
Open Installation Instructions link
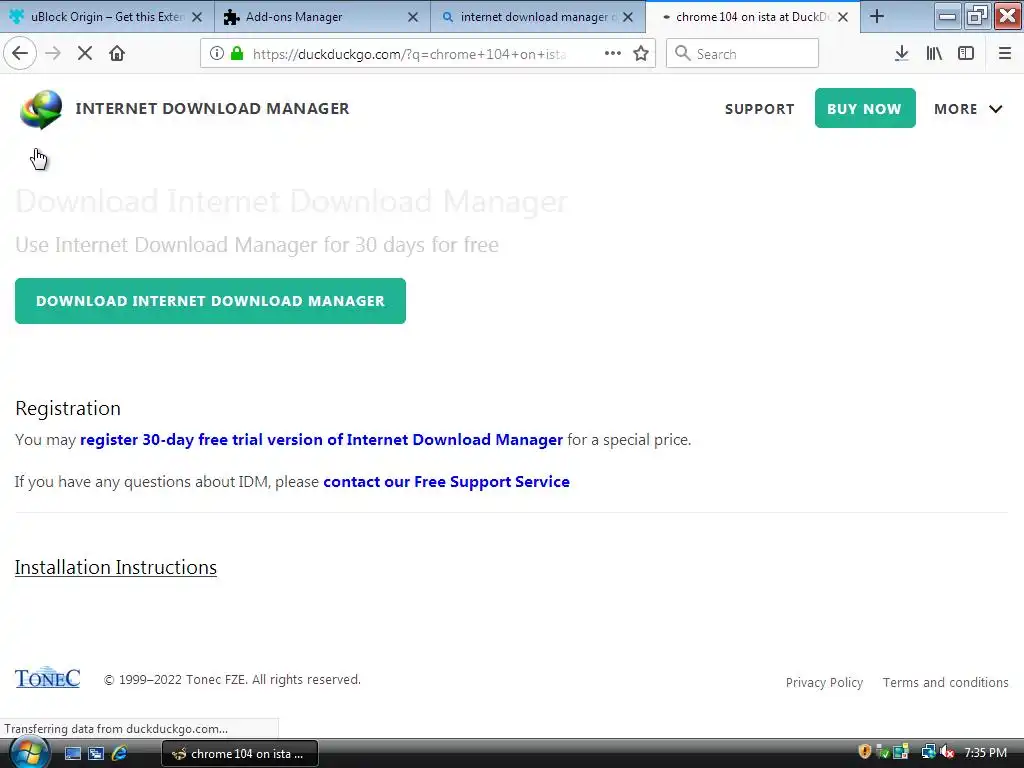pyautogui.click(x=116, y=567)
